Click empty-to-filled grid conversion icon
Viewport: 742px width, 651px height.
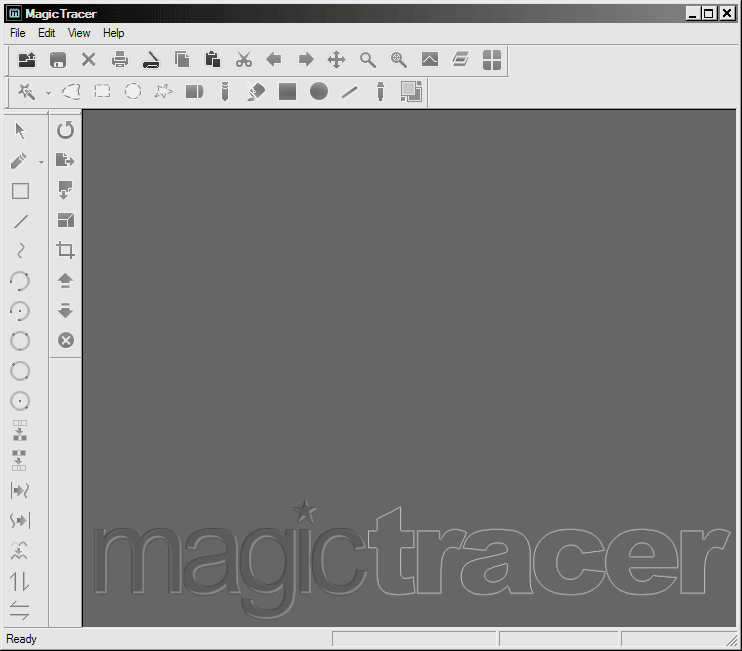click(20, 431)
